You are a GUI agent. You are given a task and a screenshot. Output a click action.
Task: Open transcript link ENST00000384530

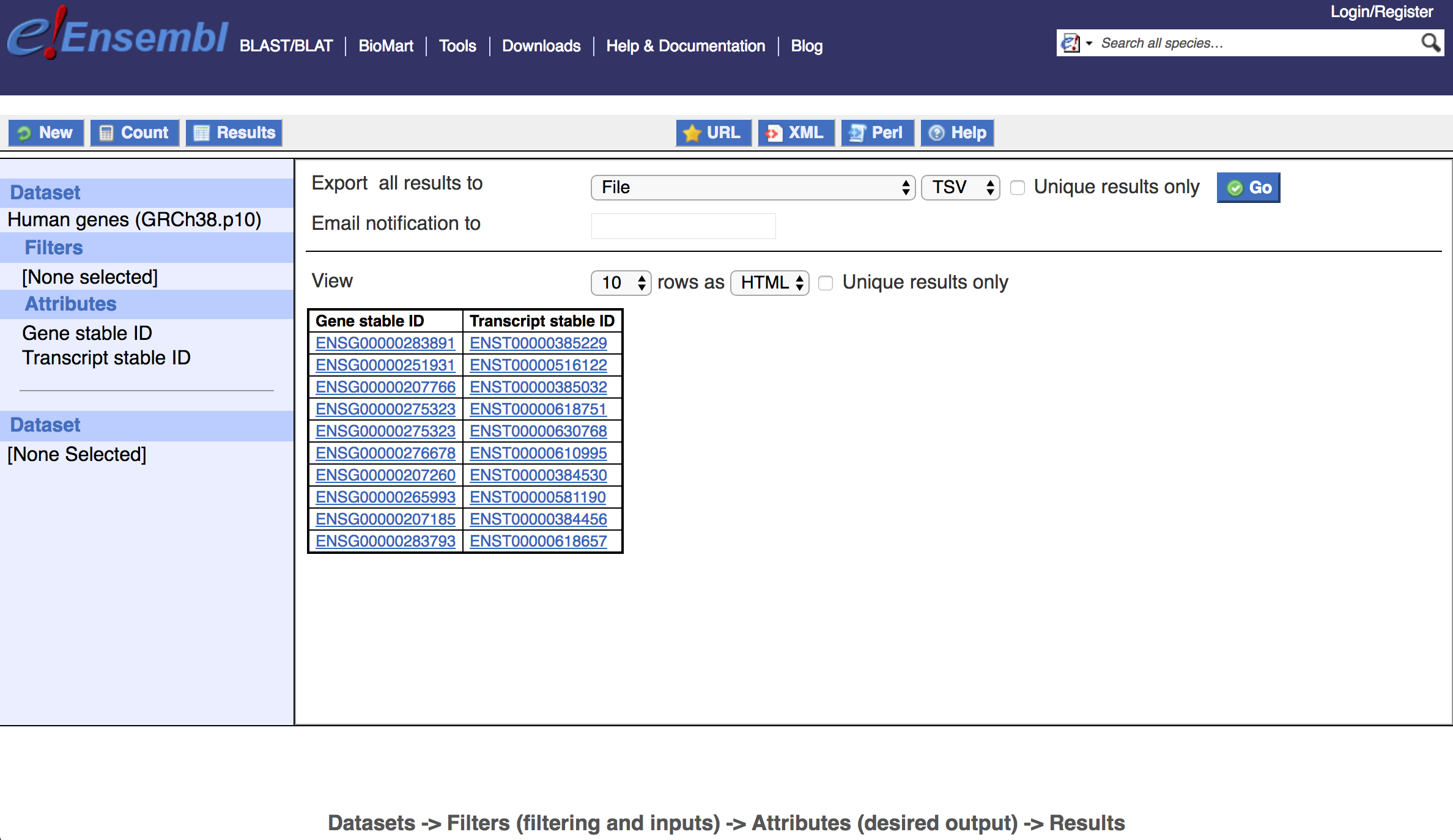pyautogui.click(x=538, y=475)
